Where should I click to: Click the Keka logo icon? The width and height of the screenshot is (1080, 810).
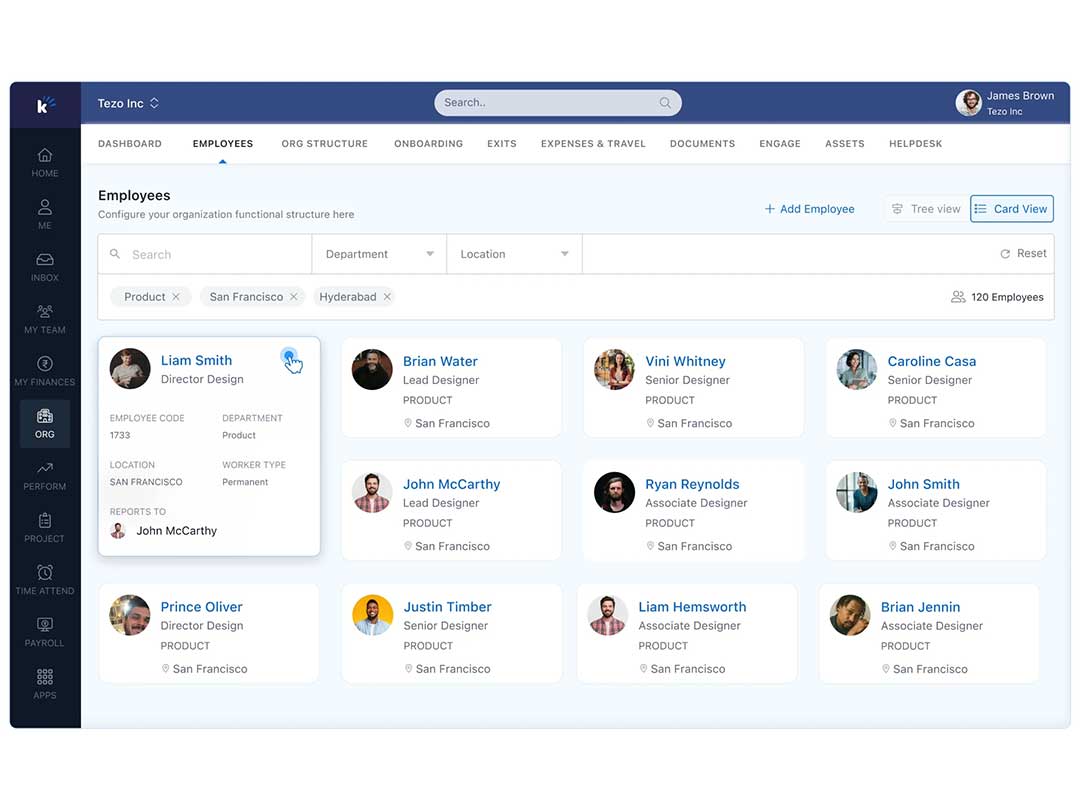tap(45, 105)
